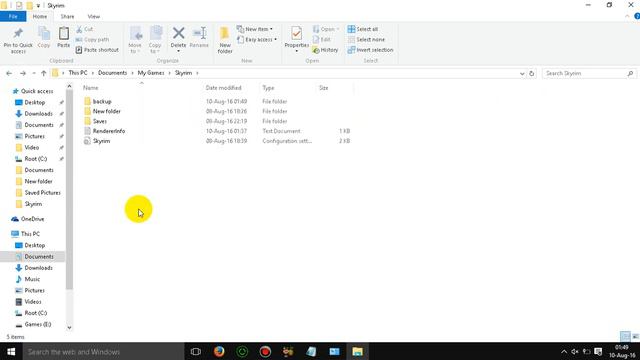Click My Games in the address bar
The width and height of the screenshot is (640, 360).
pyautogui.click(x=151, y=73)
